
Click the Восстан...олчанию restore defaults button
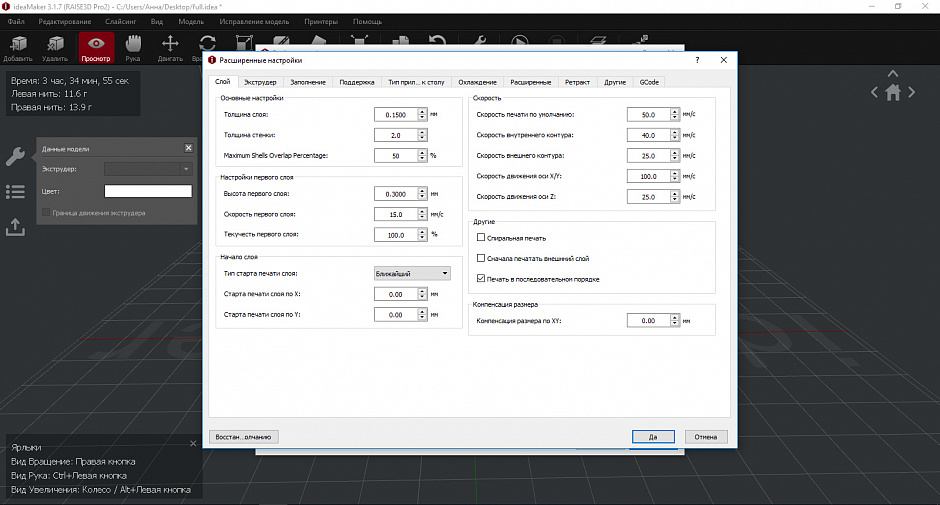[243, 437]
